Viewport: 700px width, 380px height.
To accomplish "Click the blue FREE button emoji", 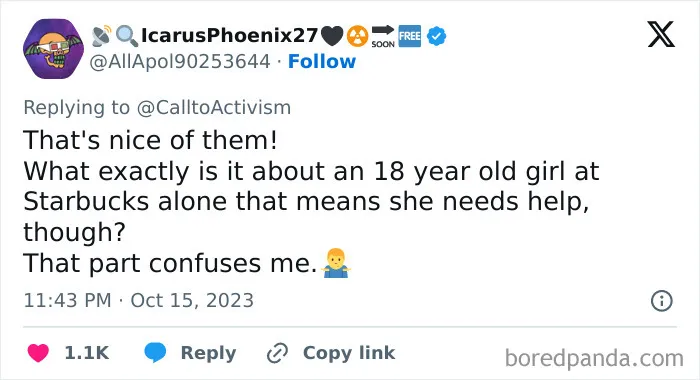I will (410, 36).
